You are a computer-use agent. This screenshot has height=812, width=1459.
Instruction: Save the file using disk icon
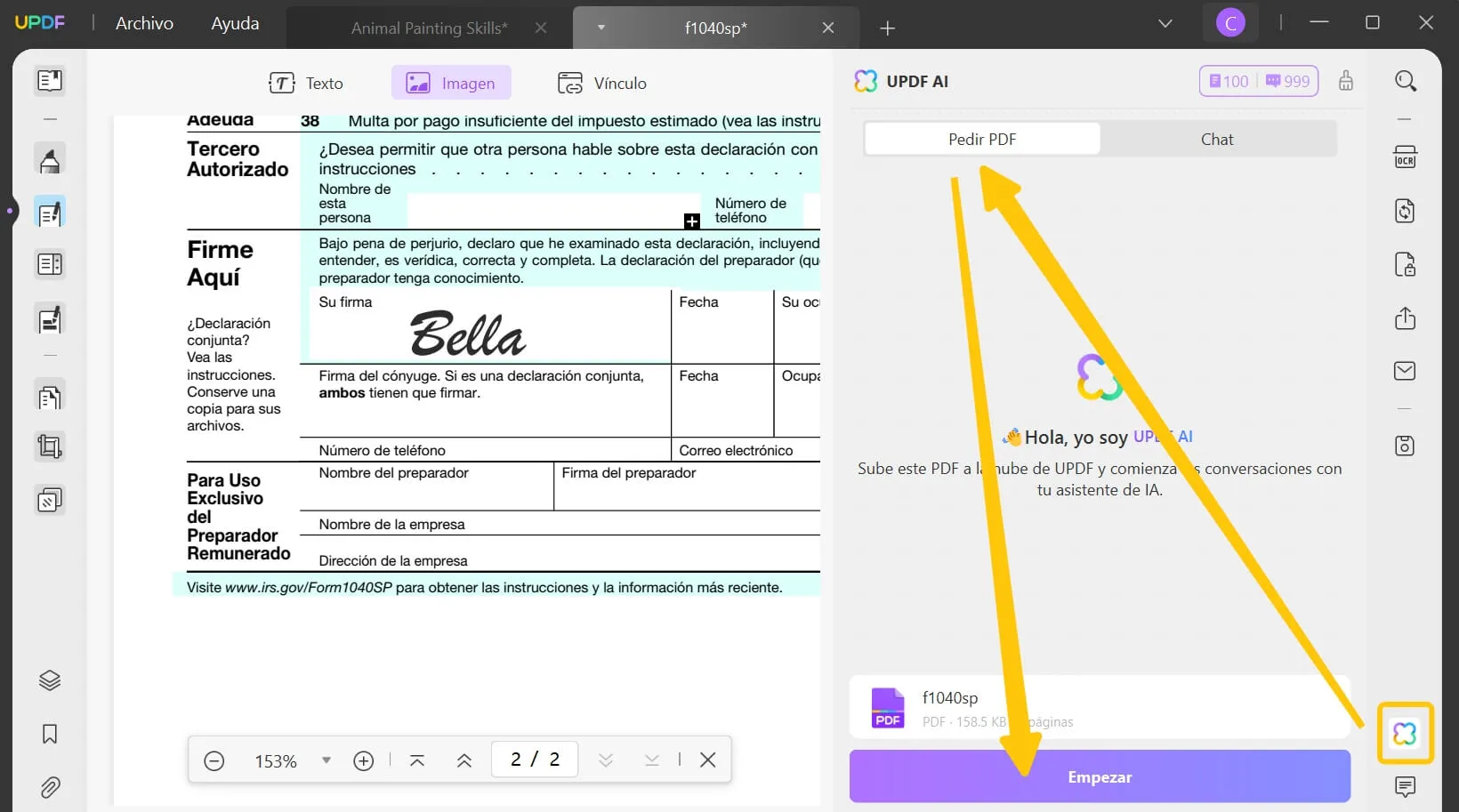click(1405, 446)
